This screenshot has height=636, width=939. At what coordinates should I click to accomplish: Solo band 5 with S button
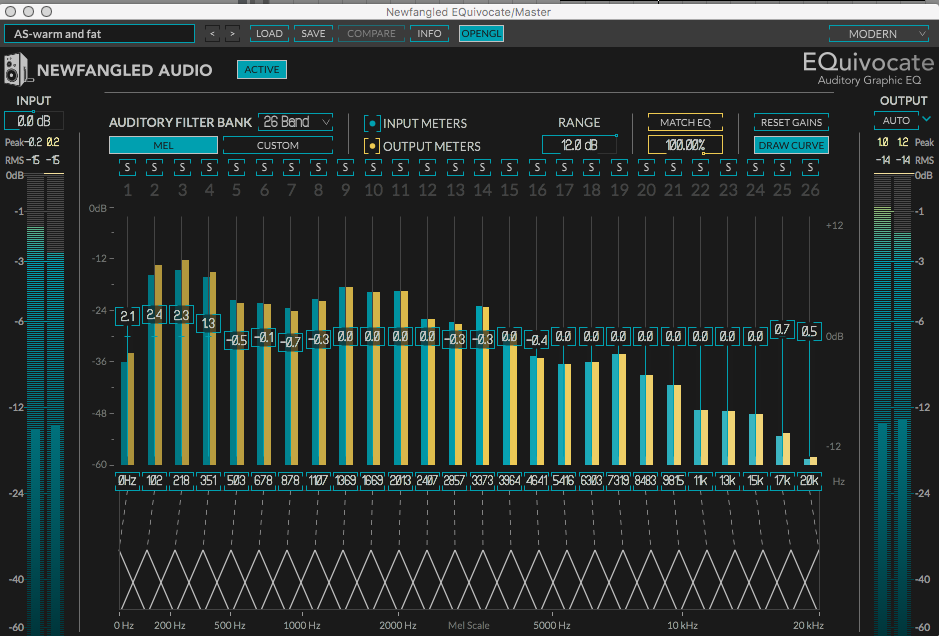(237, 168)
